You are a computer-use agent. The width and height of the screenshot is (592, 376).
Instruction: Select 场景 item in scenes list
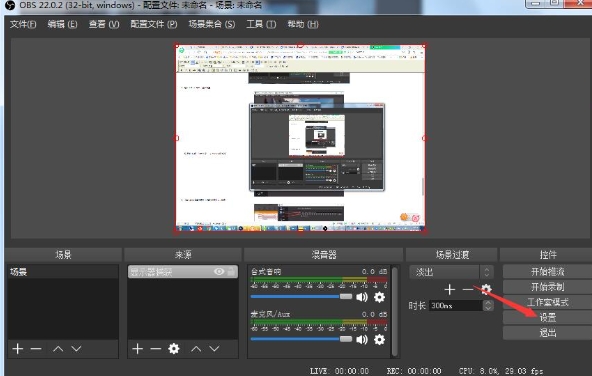(63, 272)
